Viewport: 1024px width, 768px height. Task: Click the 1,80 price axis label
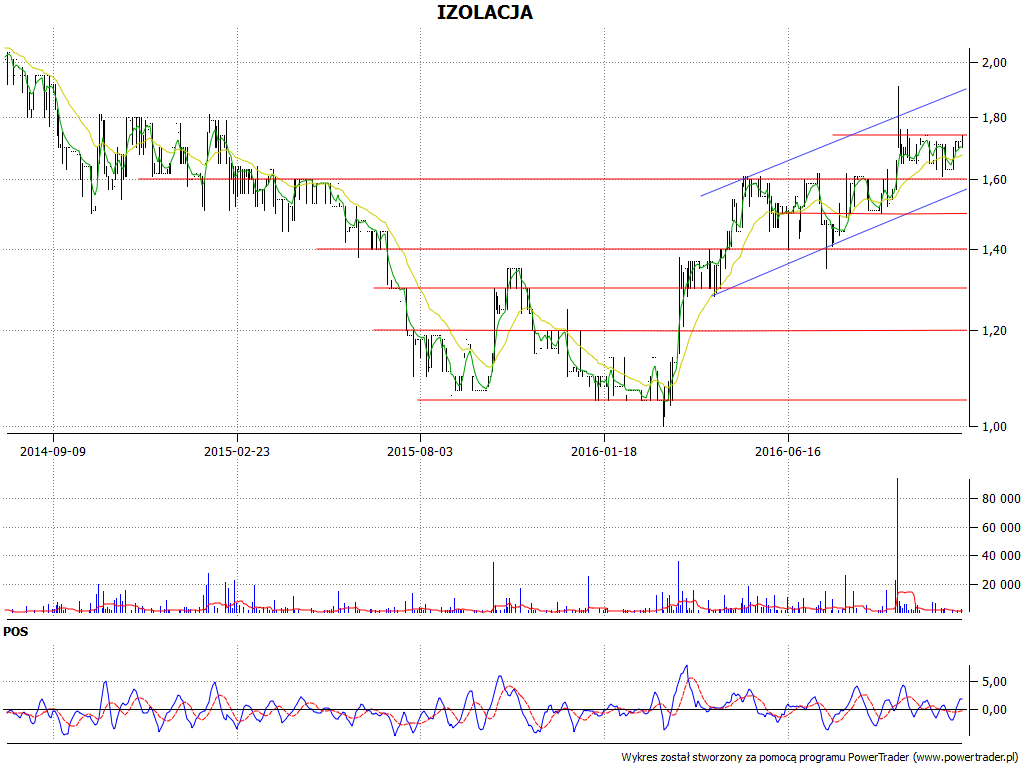(x=994, y=118)
